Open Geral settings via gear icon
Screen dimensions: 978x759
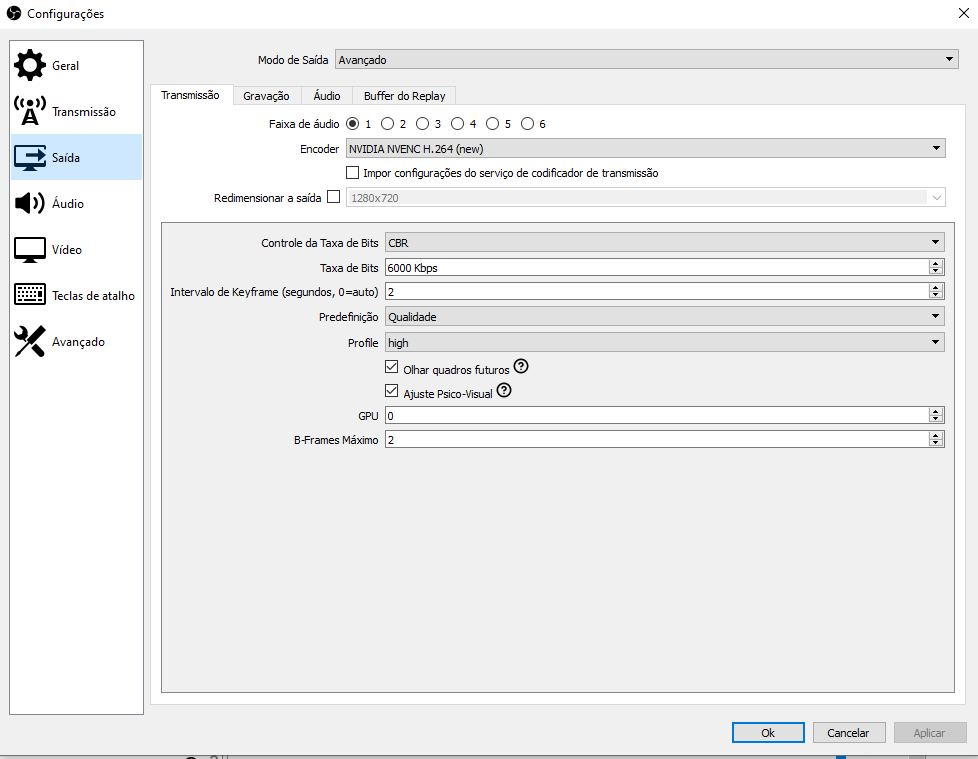(29, 65)
